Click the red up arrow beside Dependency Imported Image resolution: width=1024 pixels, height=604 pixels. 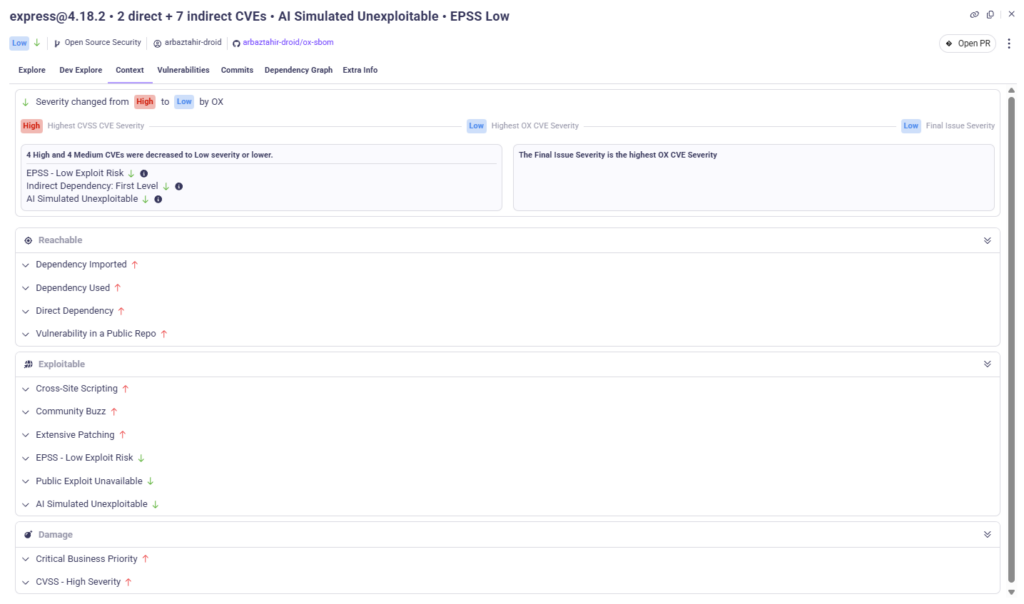[135, 265]
